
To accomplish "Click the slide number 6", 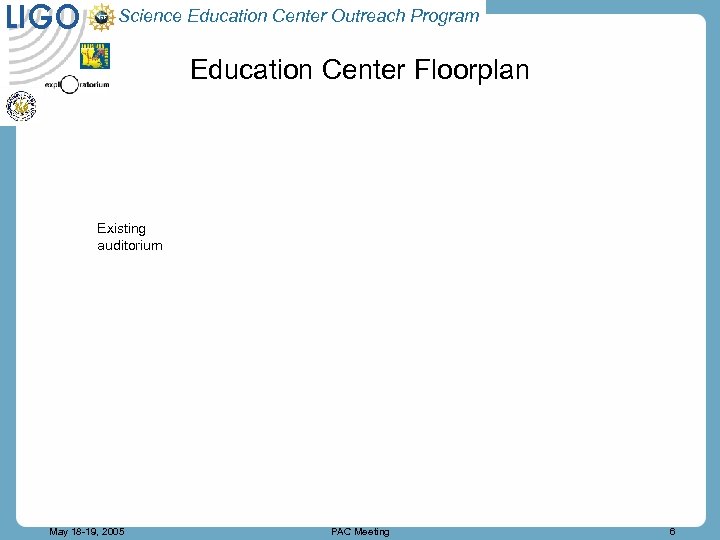I will tap(672, 532).
